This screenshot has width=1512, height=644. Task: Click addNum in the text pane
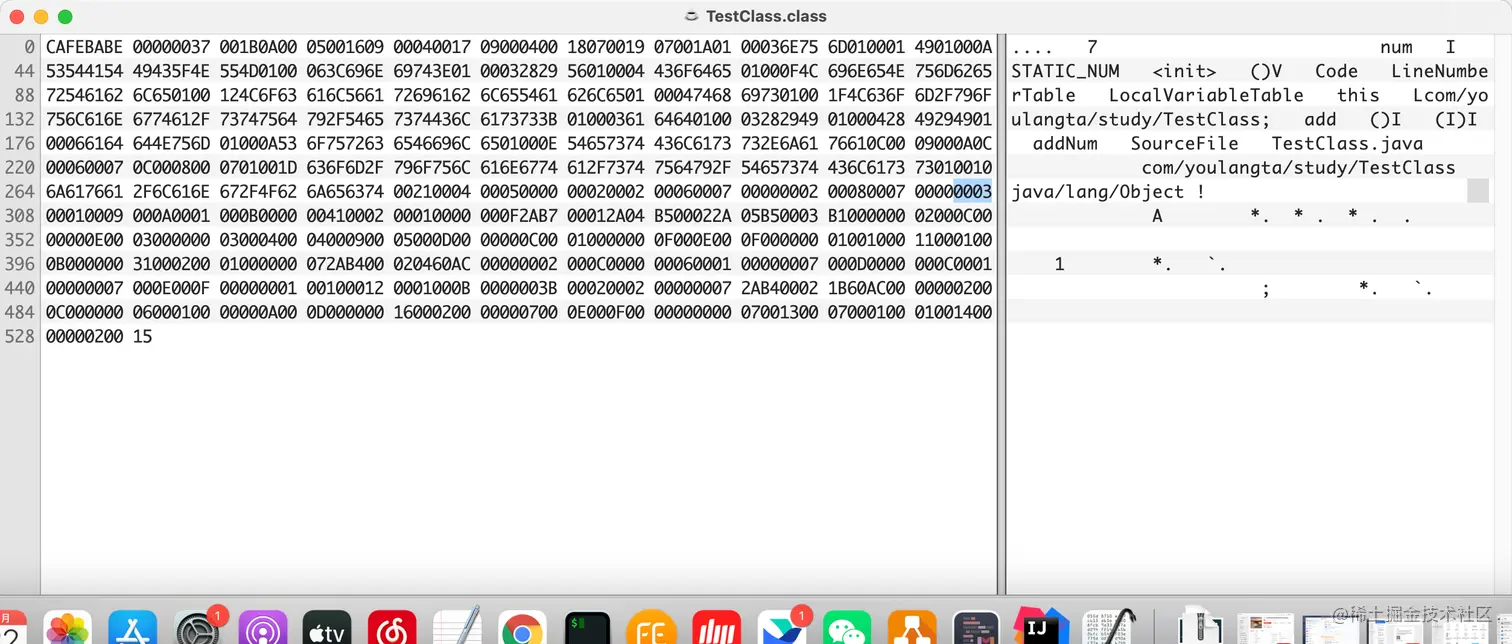point(1065,143)
